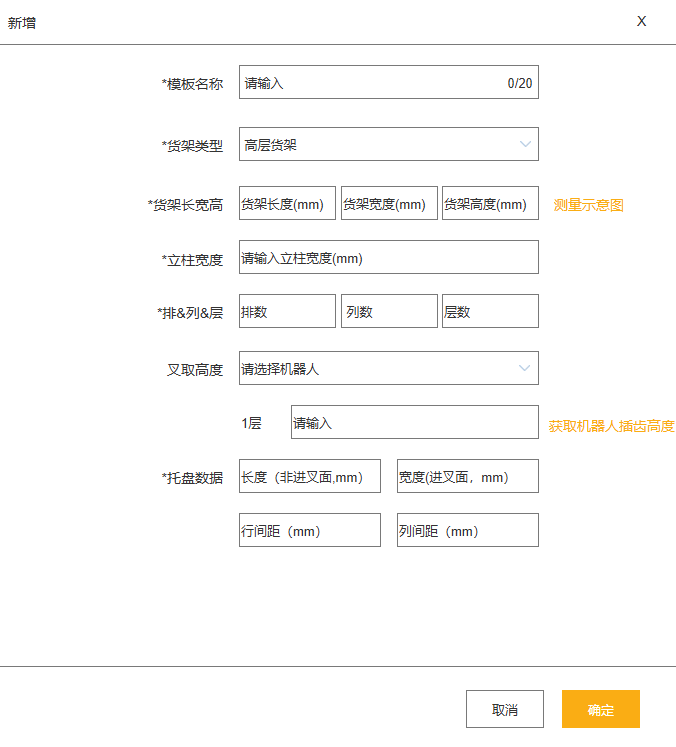Viewport: 676px width, 747px height.
Task: Click the 行间距（mm) field
Action: coord(310,530)
